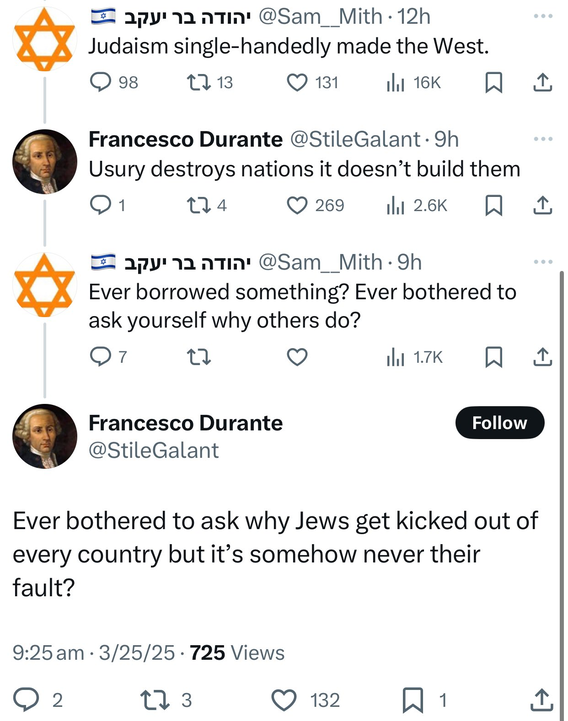Click the vertical scrollbar on the right edge
Image resolution: width=568 pixels, height=721 pixels.
(x=561, y=492)
